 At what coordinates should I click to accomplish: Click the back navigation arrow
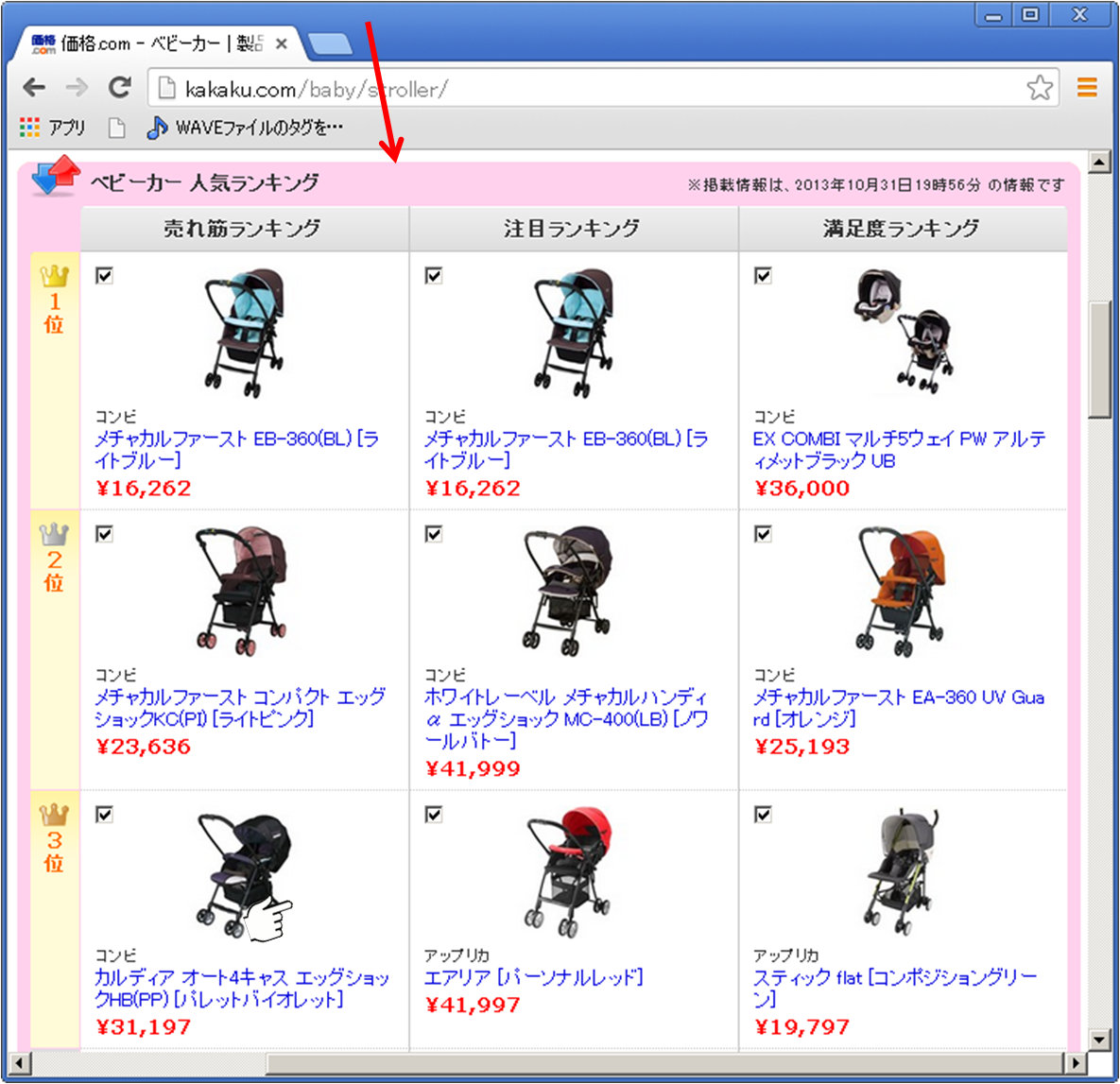(x=33, y=87)
